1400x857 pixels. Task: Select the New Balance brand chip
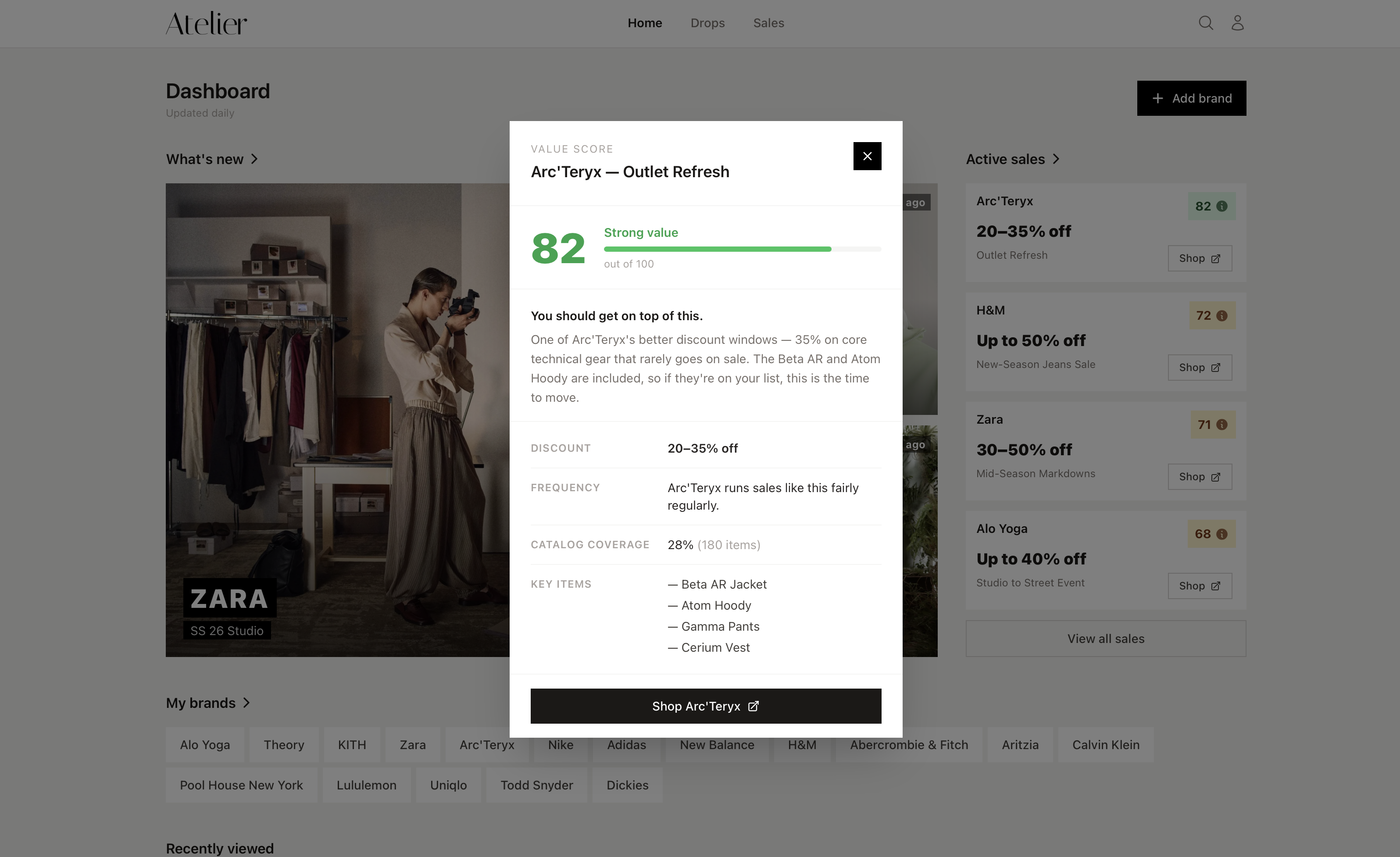click(717, 746)
